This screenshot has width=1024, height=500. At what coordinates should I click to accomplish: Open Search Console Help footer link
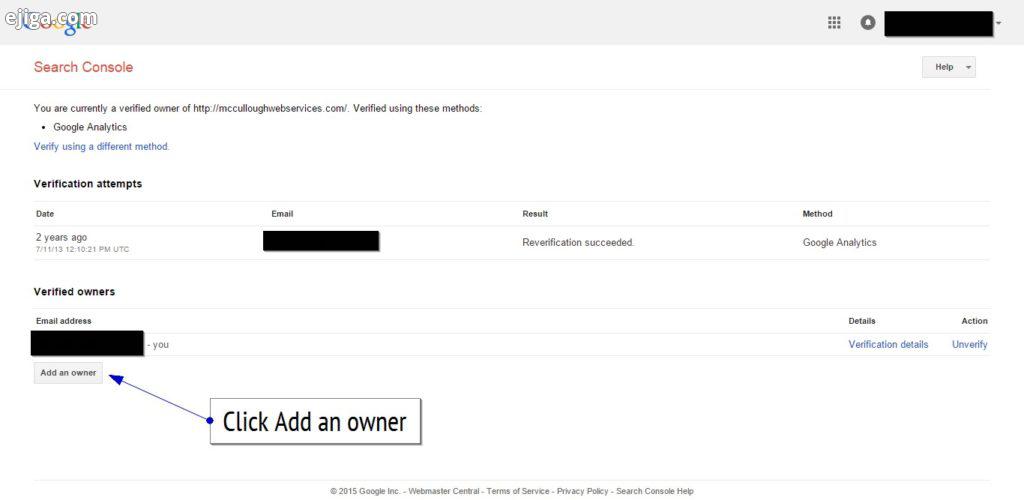coord(654,491)
